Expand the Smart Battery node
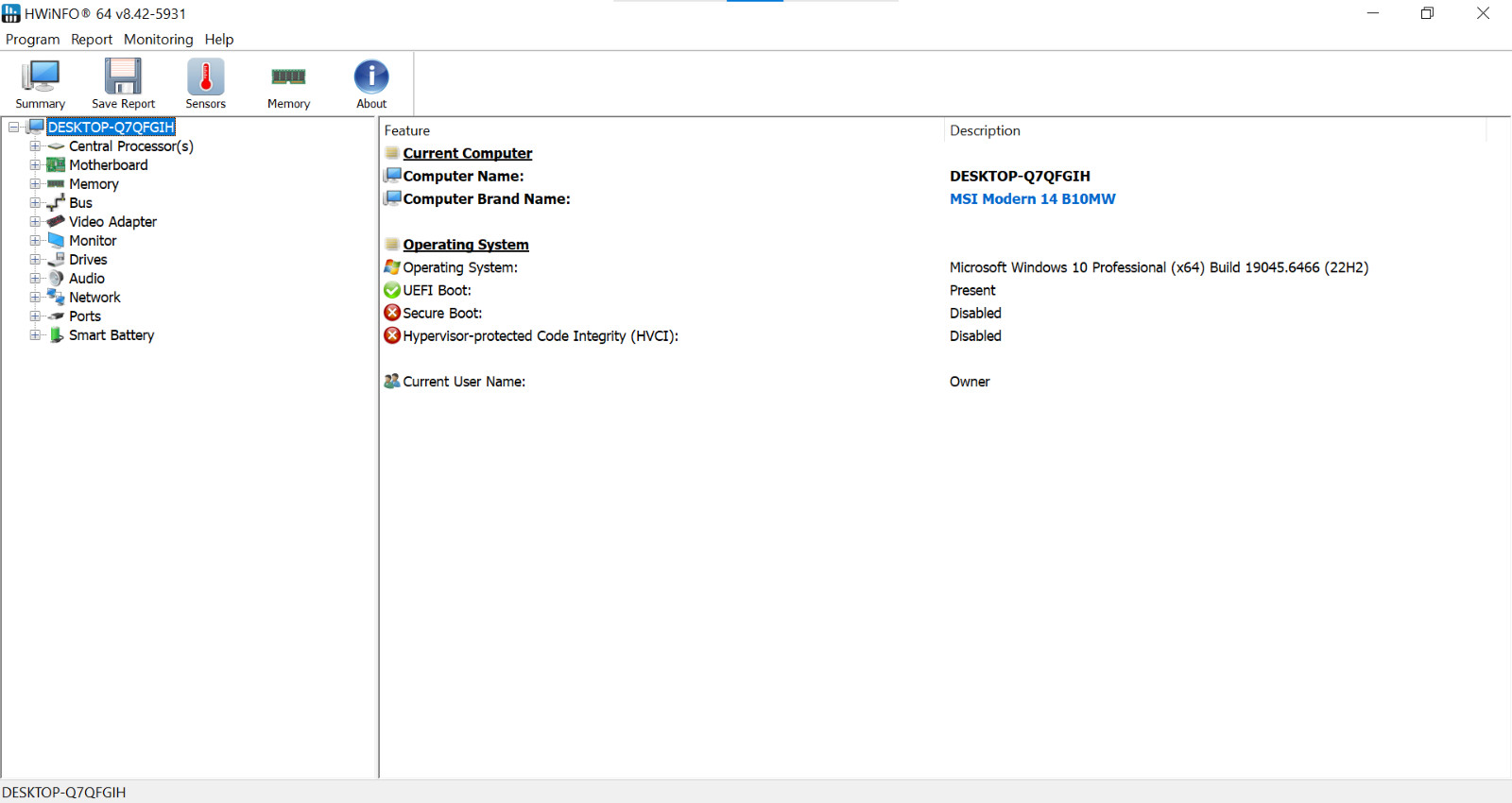Image resolution: width=1512 pixels, height=803 pixels. [x=35, y=335]
